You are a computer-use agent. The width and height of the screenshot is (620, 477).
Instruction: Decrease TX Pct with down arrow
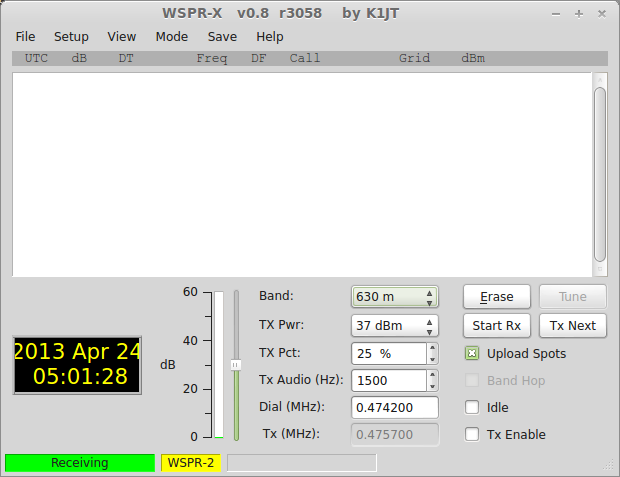(433, 359)
